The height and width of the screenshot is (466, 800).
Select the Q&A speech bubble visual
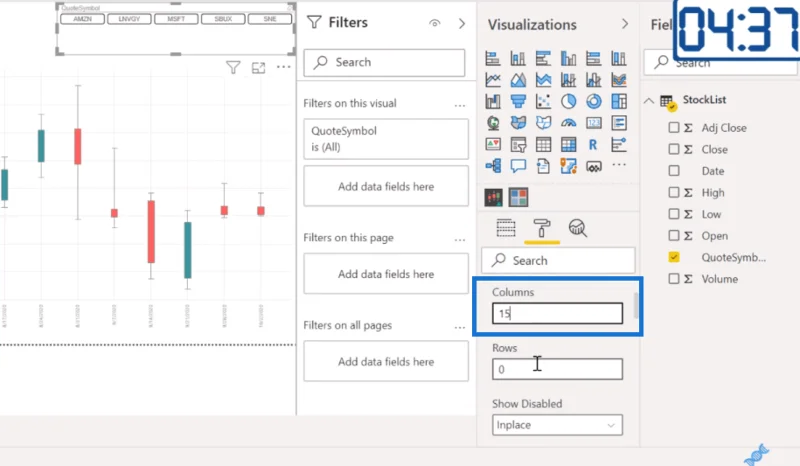pos(518,166)
